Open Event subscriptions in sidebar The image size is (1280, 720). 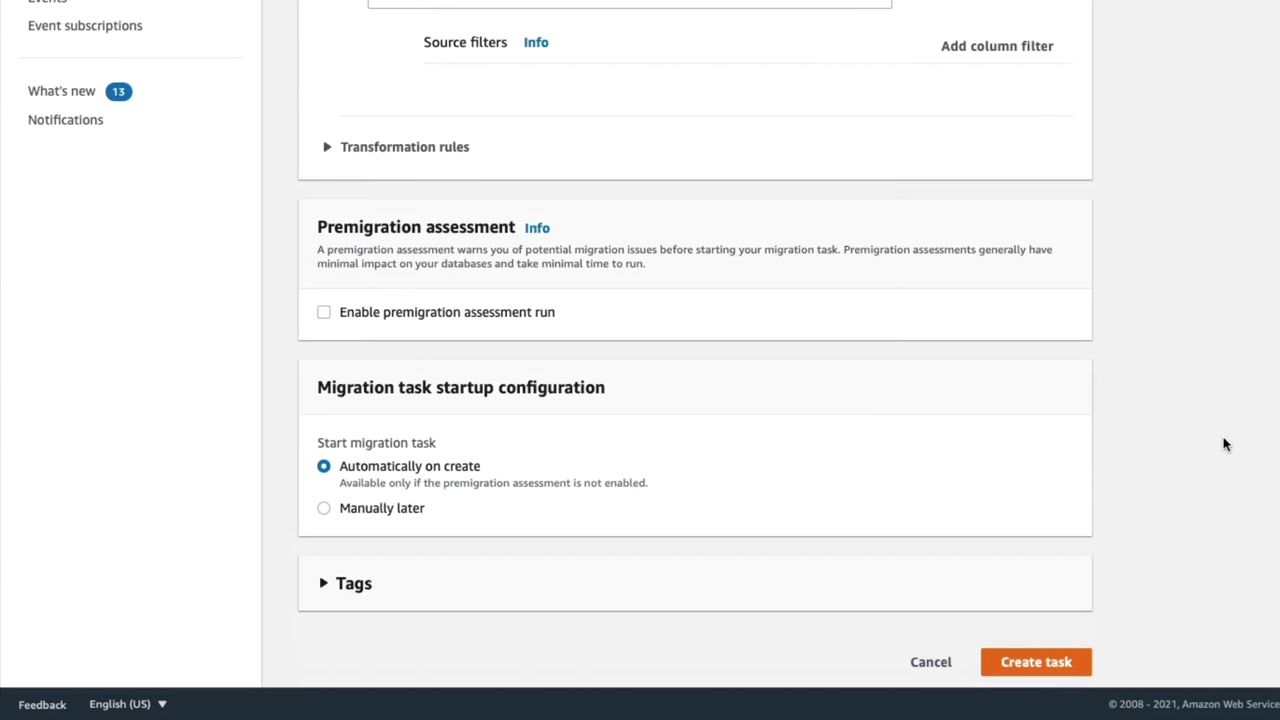(x=85, y=25)
